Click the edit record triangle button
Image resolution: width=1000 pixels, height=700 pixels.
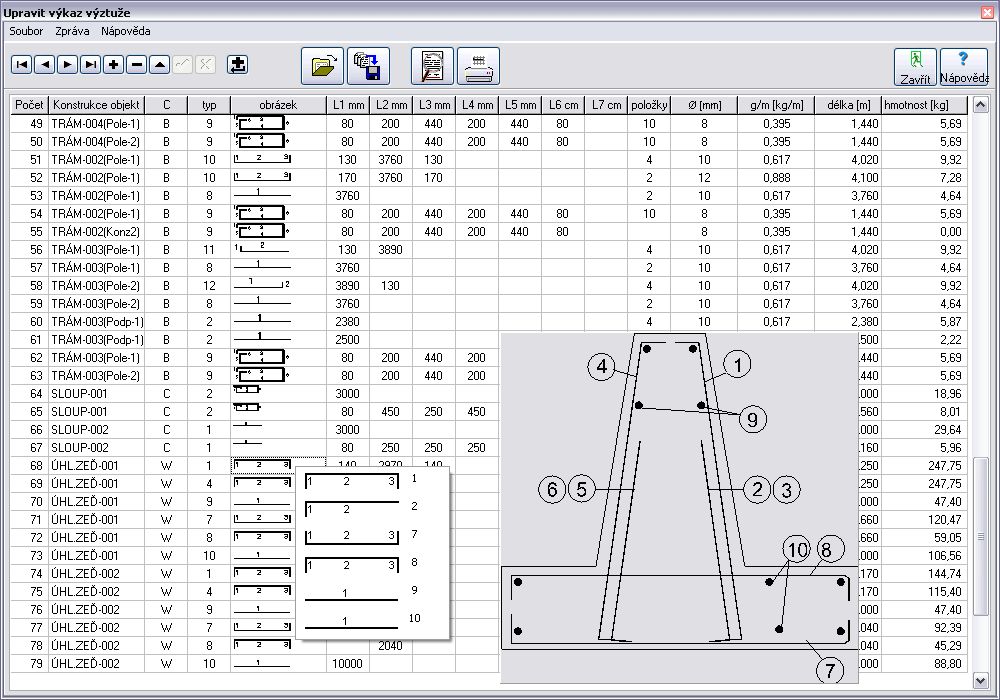(159, 64)
